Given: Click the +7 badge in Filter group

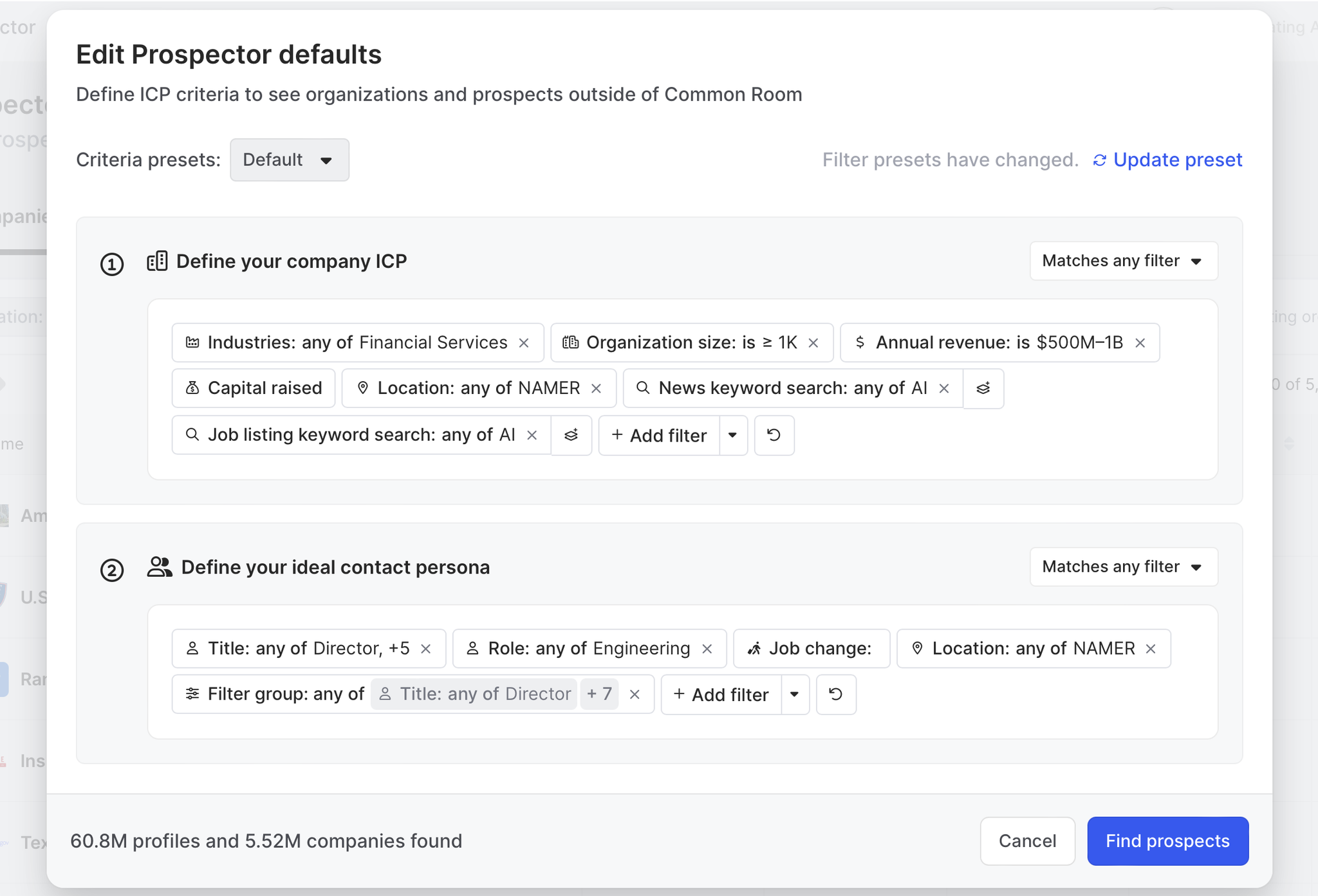Looking at the screenshot, I should (599, 694).
